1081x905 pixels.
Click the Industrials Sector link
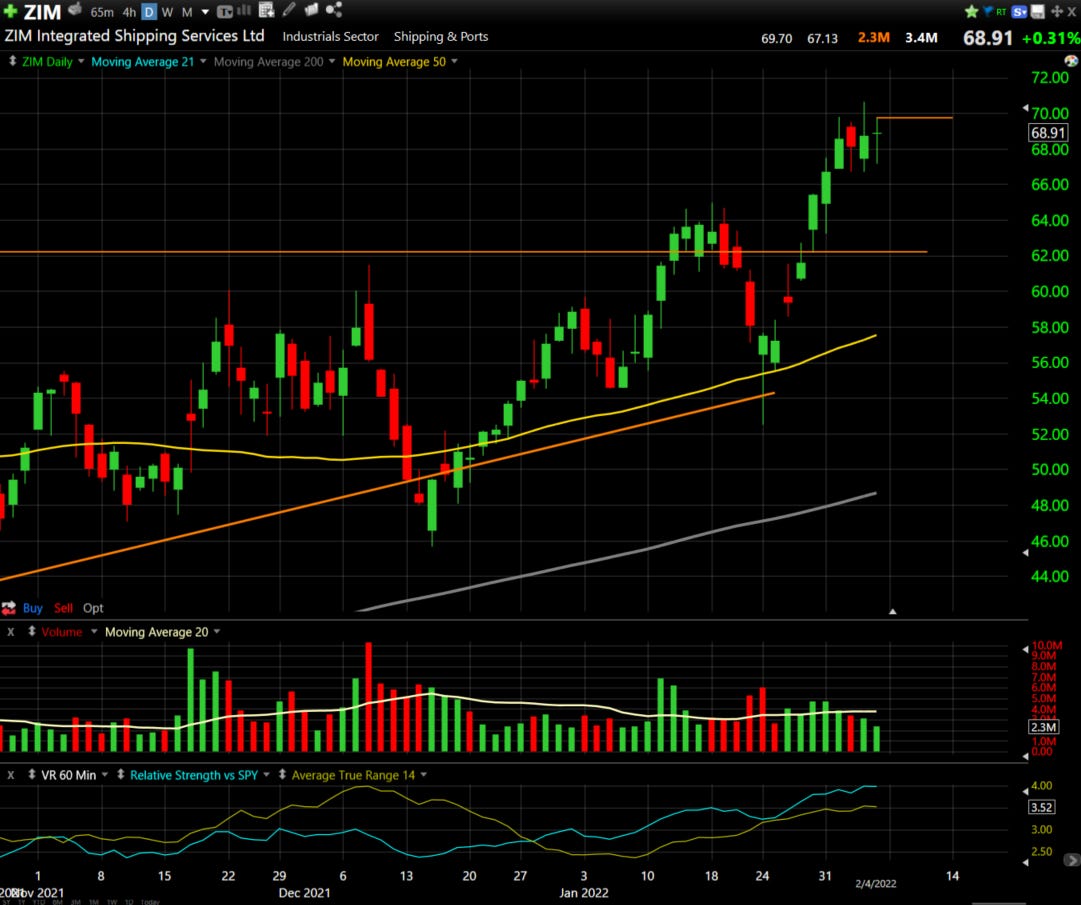pos(330,37)
